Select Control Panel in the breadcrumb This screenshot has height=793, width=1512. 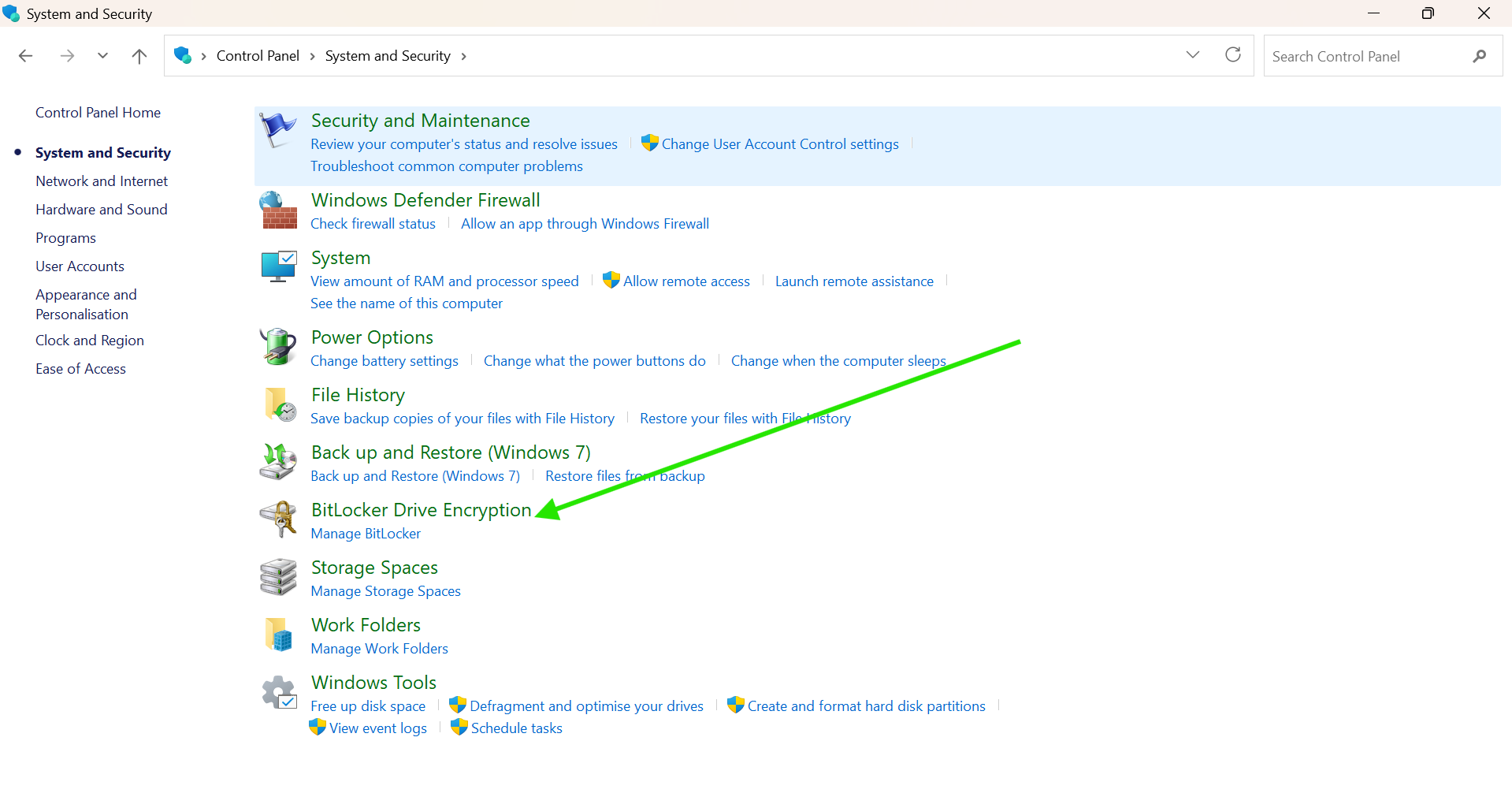tap(258, 56)
